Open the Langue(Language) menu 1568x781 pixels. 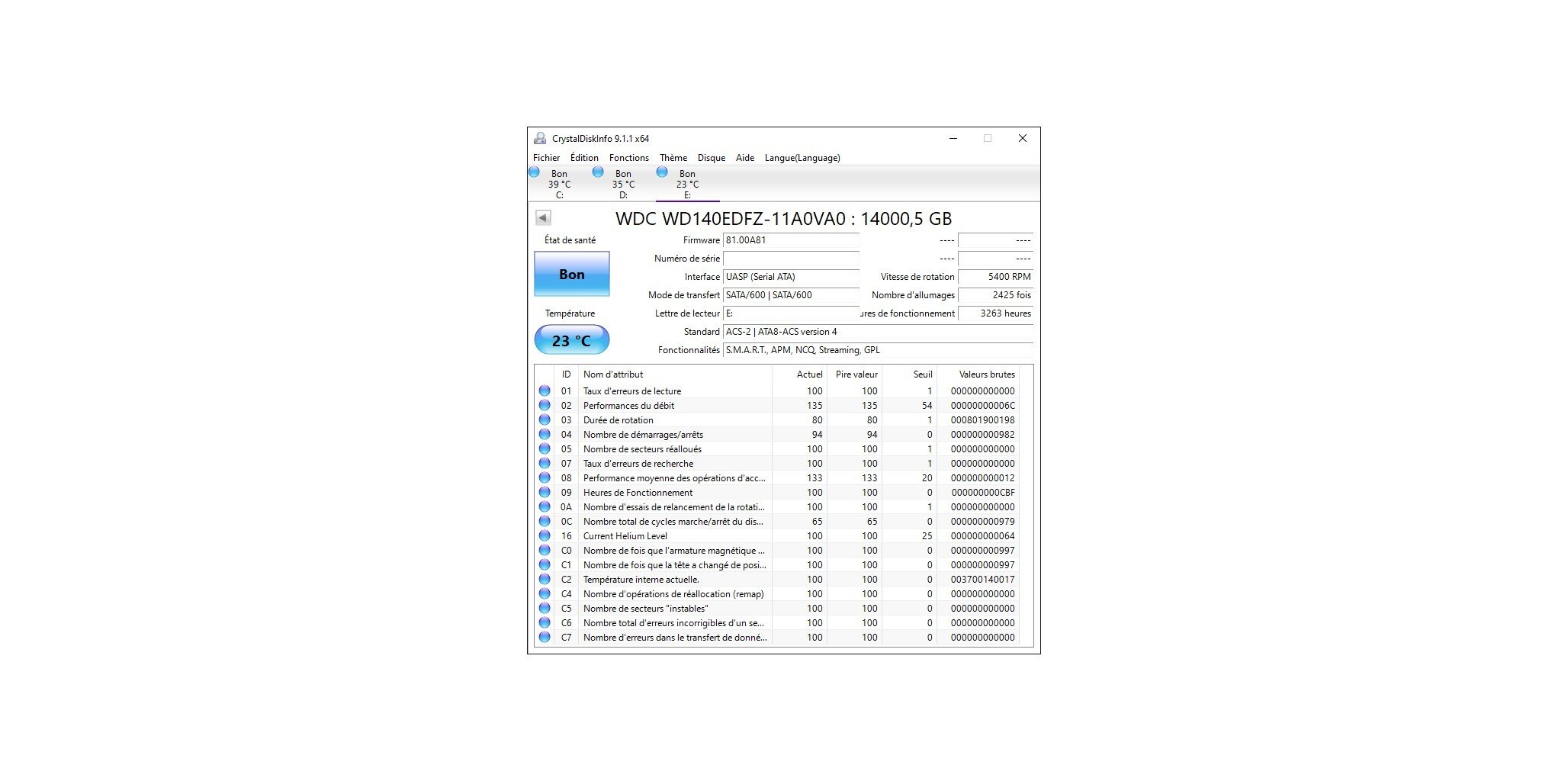(802, 158)
